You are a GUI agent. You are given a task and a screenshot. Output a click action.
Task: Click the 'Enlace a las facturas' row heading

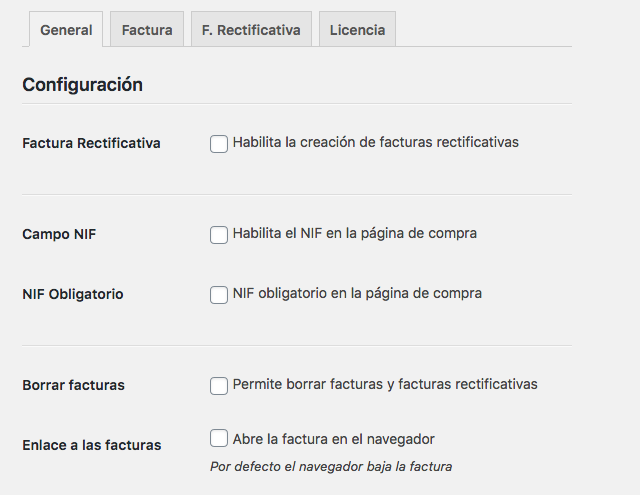tap(92, 445)
